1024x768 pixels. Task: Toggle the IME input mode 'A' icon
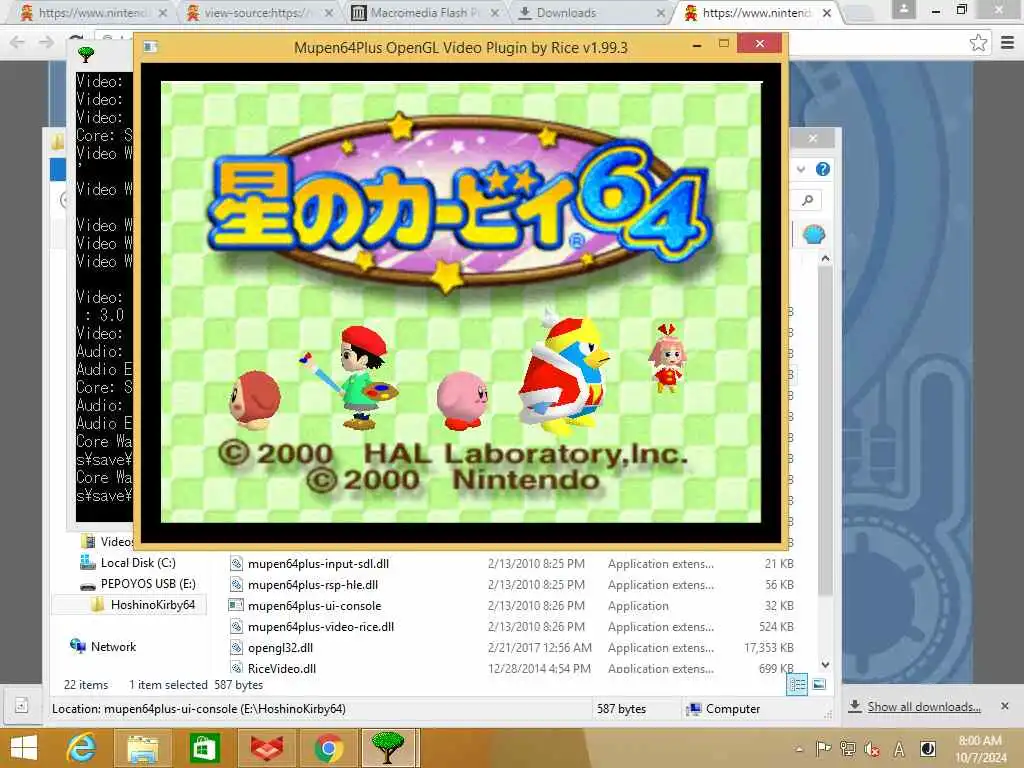(899, 749)
